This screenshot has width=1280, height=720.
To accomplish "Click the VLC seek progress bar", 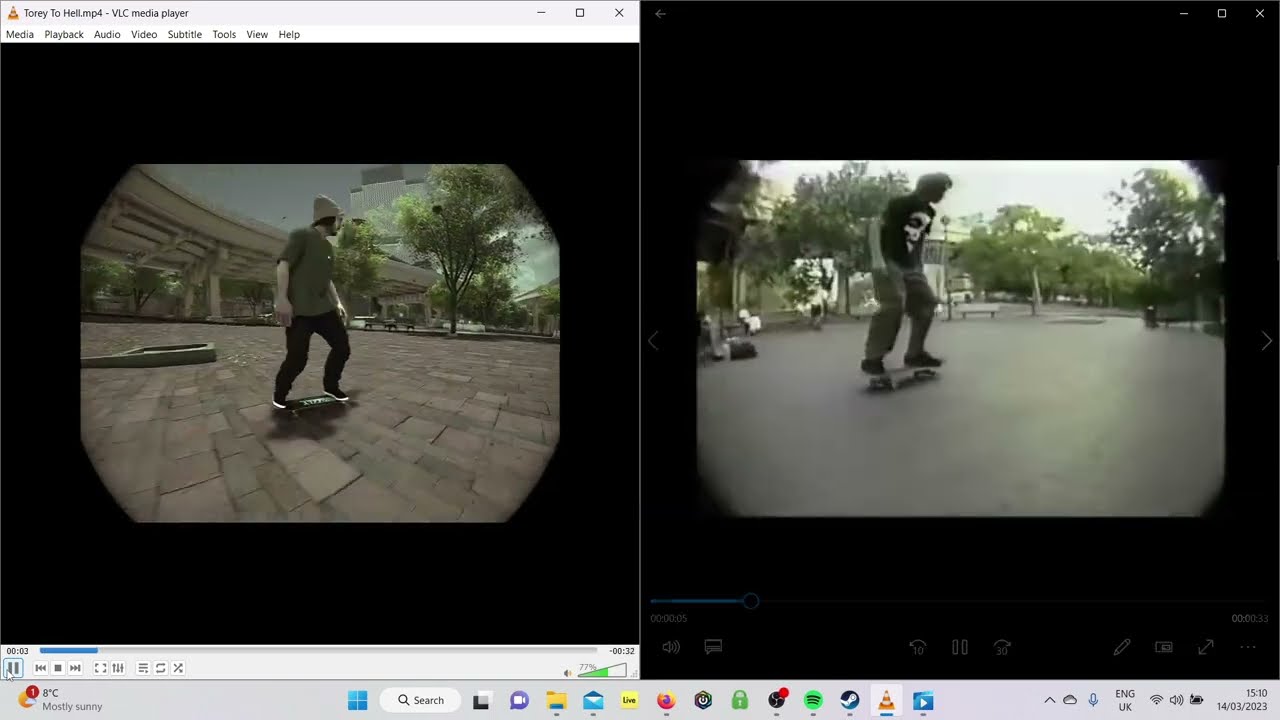I will 318,651.
